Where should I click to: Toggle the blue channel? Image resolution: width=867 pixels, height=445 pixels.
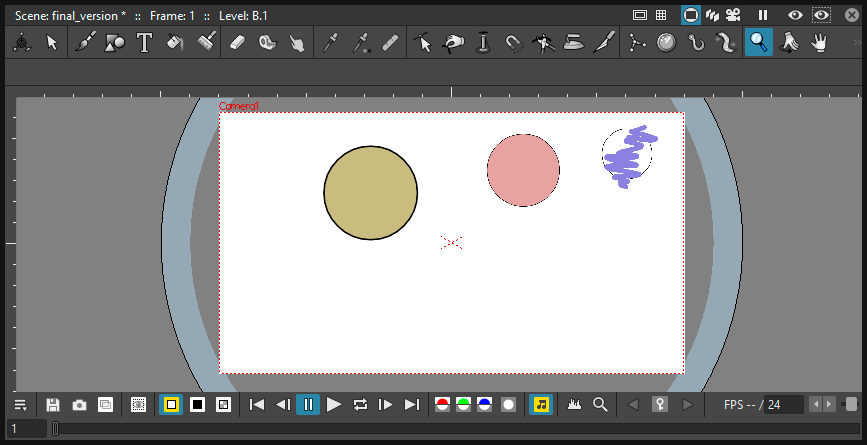[485, 405]
